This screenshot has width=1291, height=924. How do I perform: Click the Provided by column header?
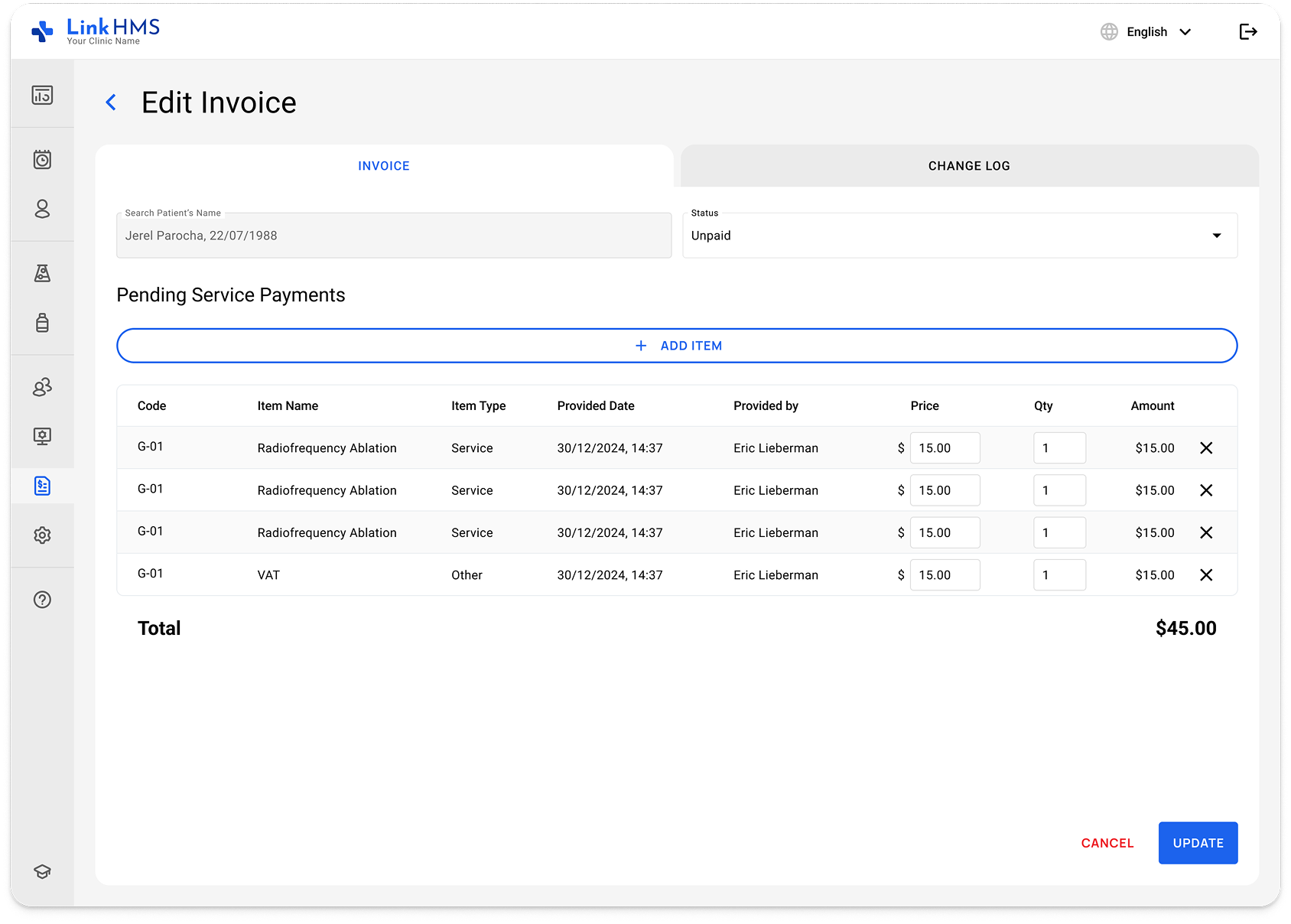pyautogui.click(x=766, y=406)
